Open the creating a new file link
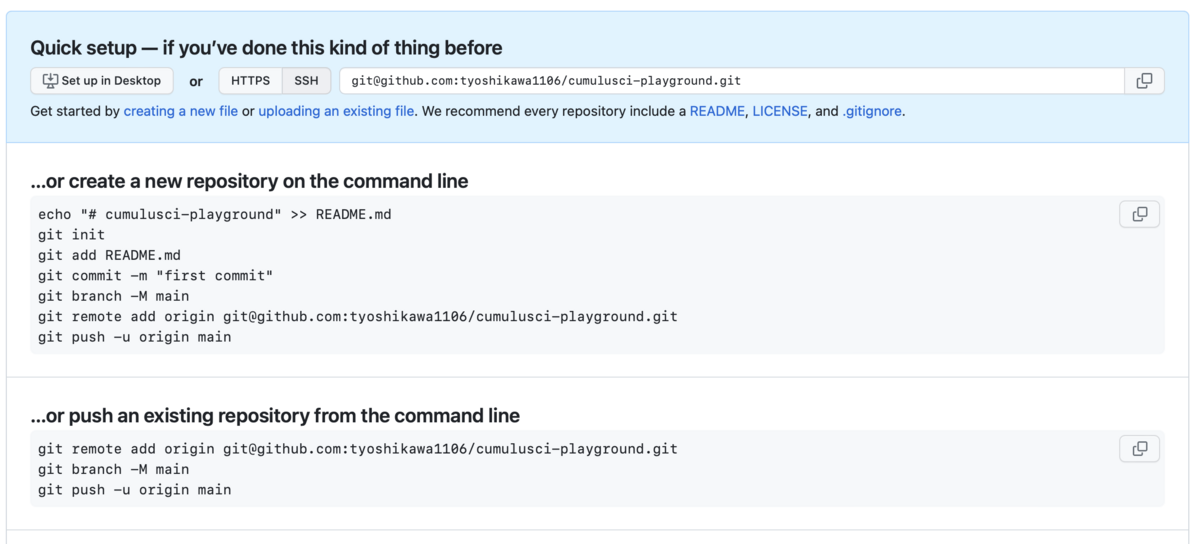The image size is (1200, 544). click(180, 111)
